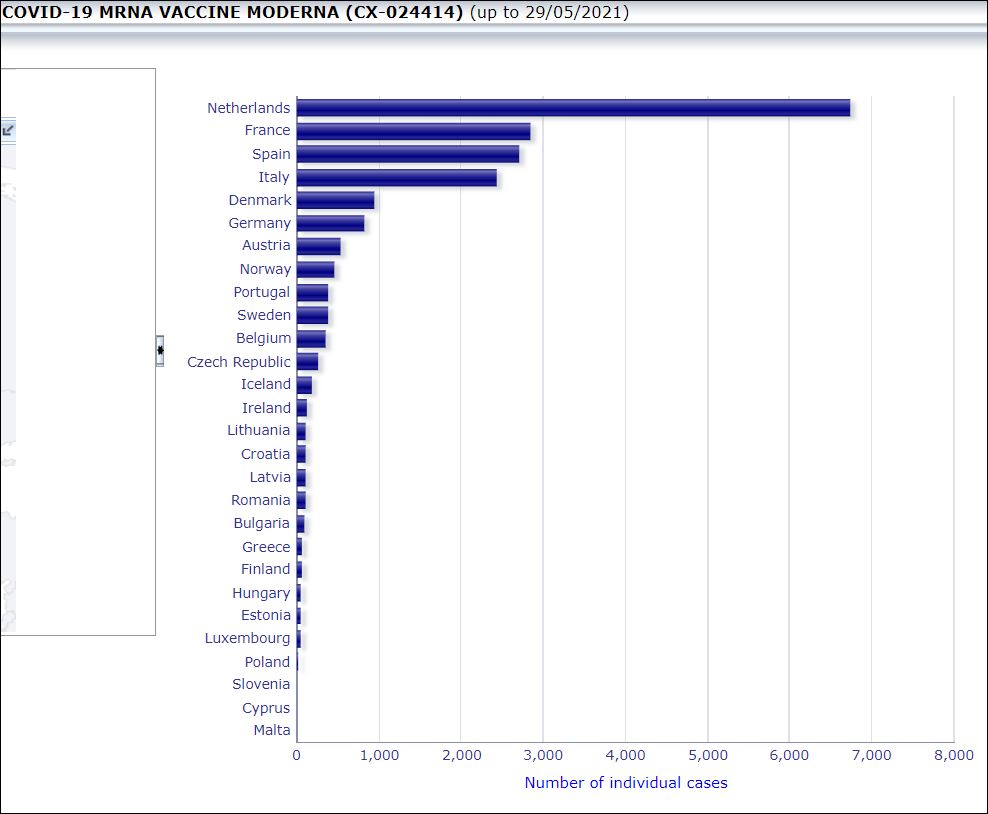
Task: Click the Austria bar
Action: click(x=319, y=246)
